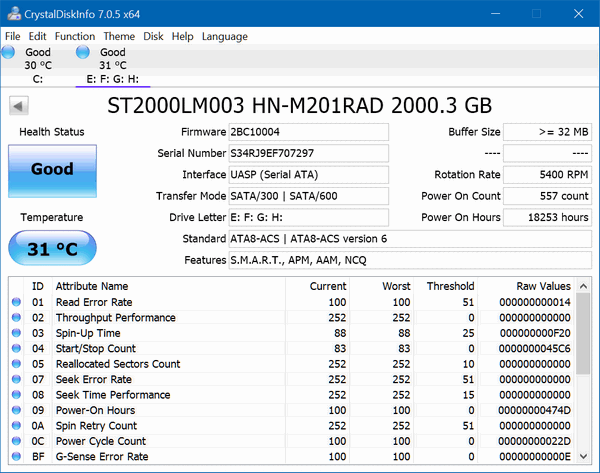Open the Edit menu
The image size is (600, 473).
pyautogui.click(x=37, y=36)
